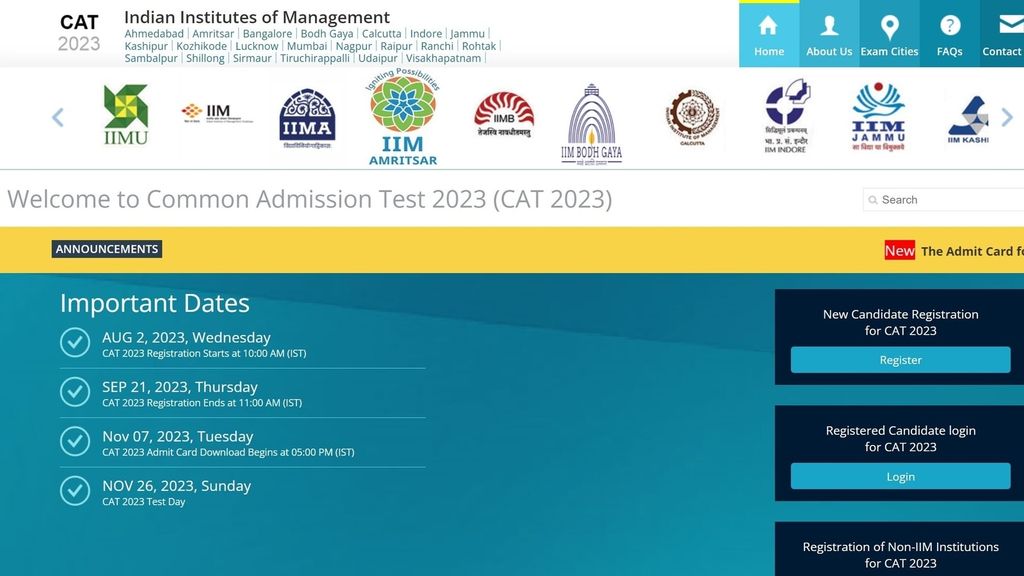The image size is (1024, 576).
Task: Open the Mumbai institute link
Action: tap(307, 46)
